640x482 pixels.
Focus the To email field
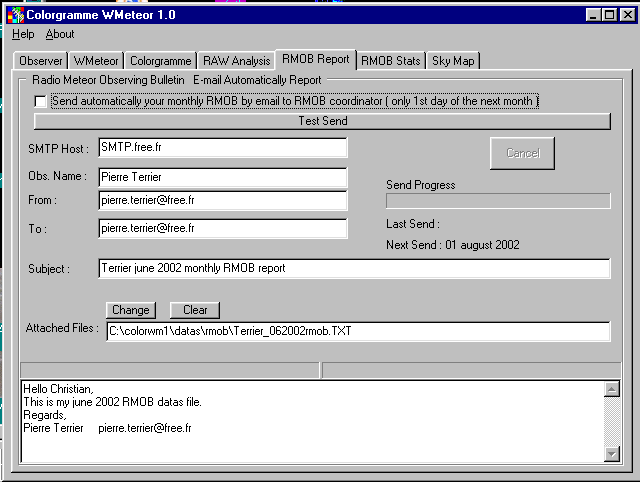(x=223, y=228)
